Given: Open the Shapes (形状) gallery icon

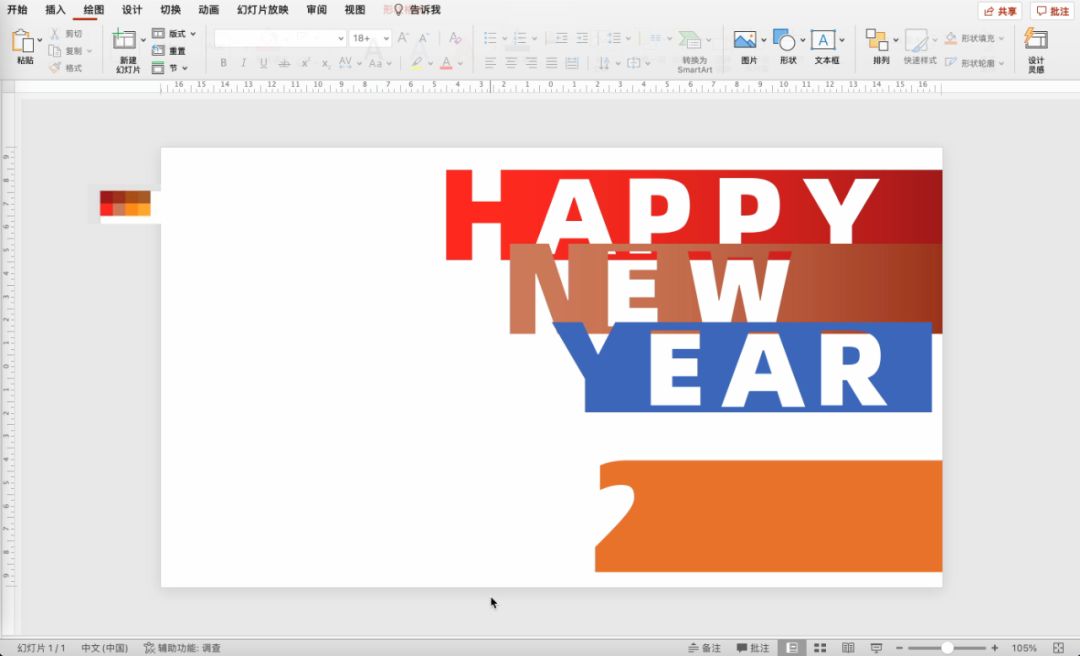Looking at the screenshot, I should coord(785,41).
